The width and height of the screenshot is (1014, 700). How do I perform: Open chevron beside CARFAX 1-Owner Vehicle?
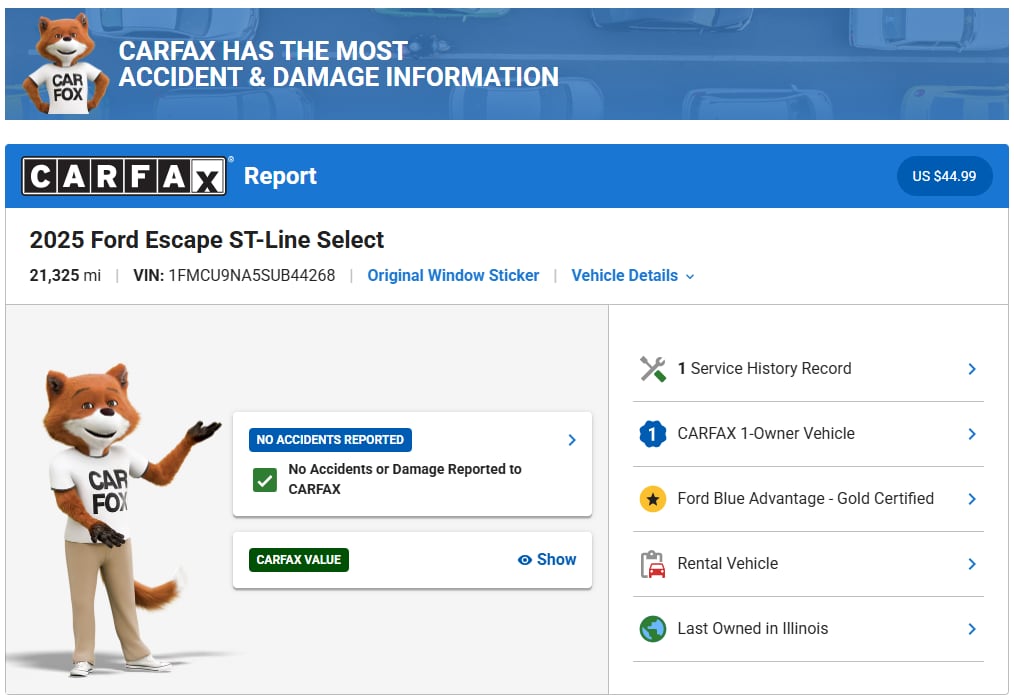tap(971, 433)
